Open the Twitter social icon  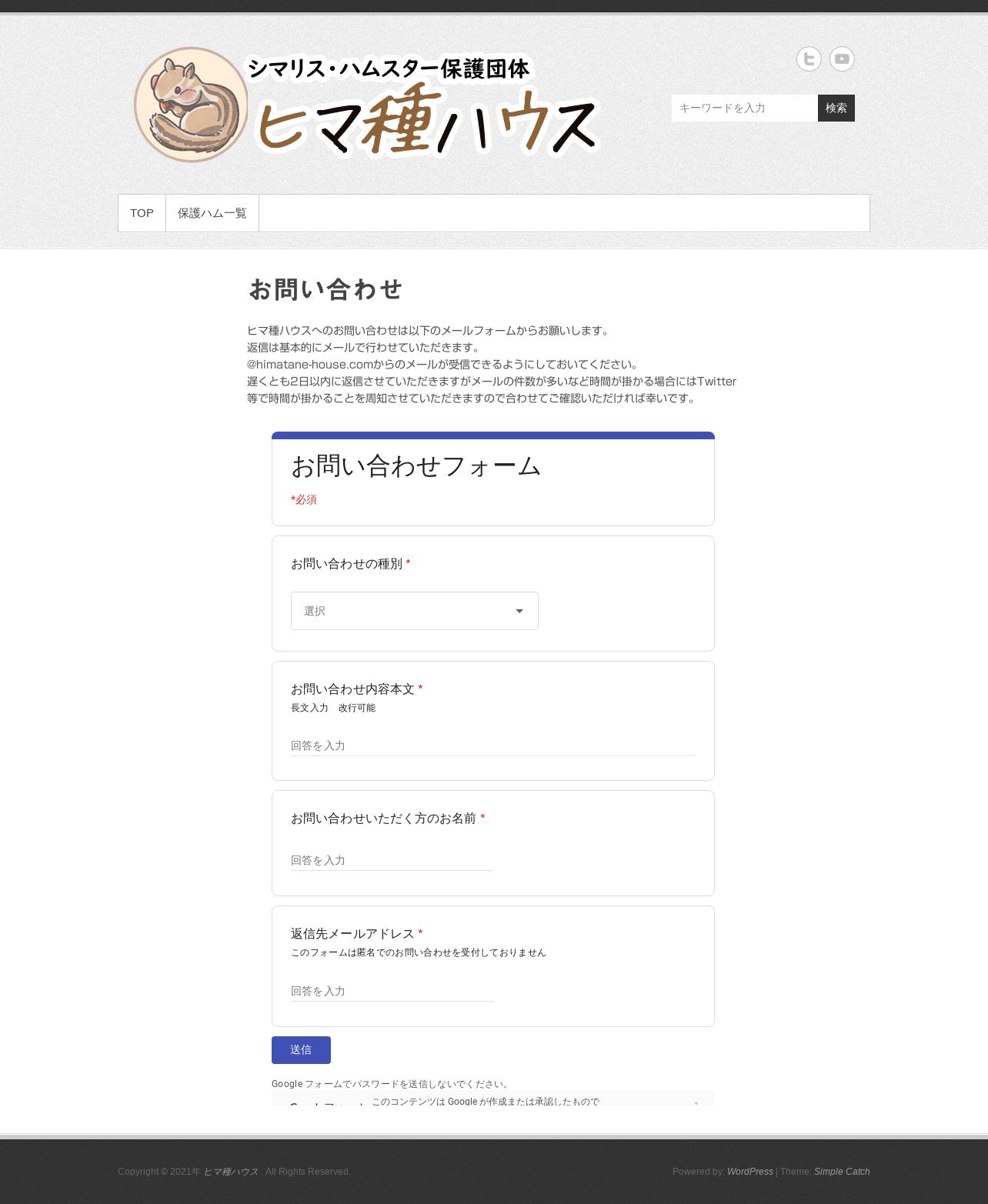pyautogui.click(x=809, y=59)
